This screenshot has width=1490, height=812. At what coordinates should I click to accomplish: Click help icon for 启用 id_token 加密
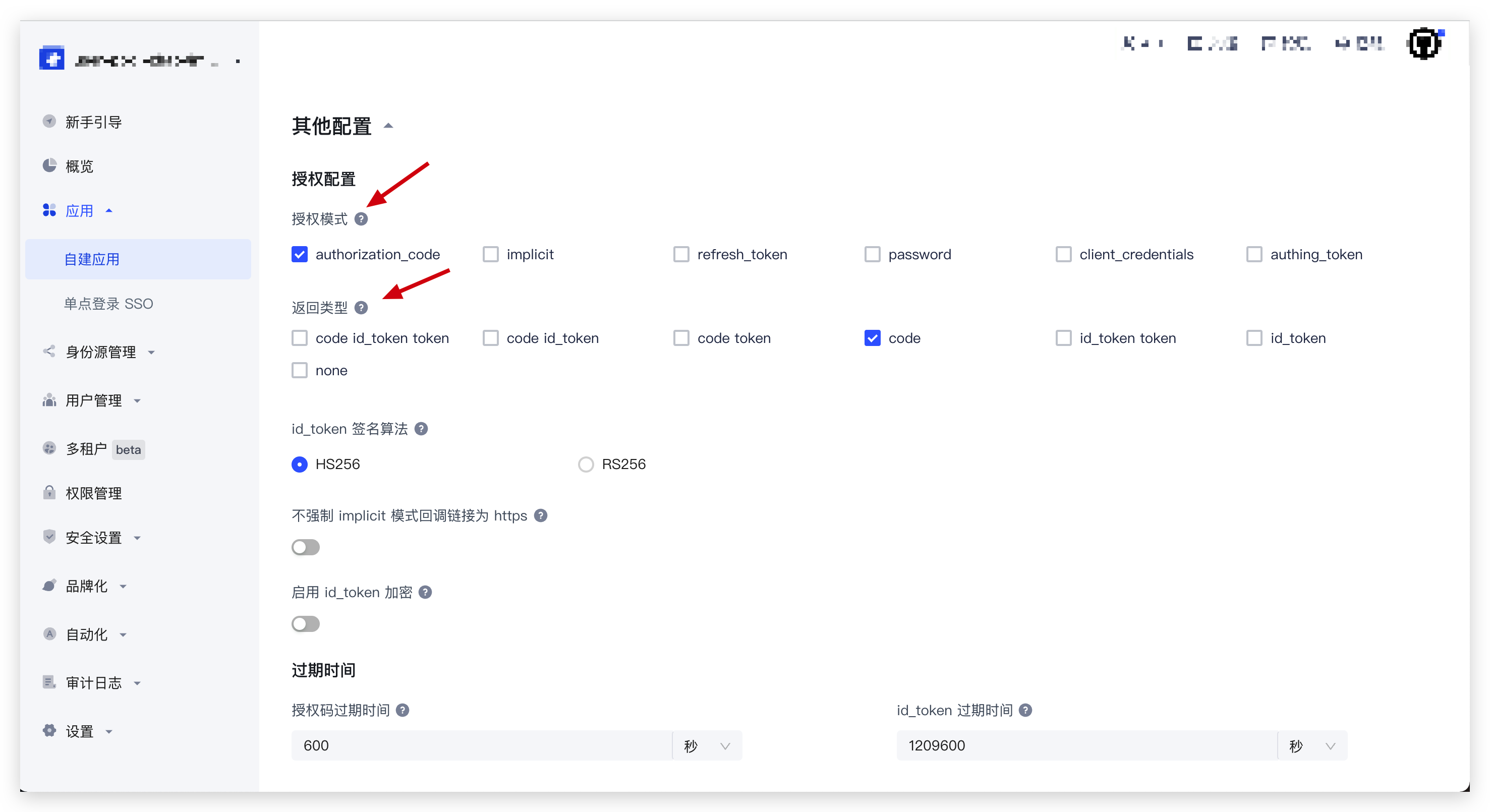pyautogui.click(x=425, y=592)
